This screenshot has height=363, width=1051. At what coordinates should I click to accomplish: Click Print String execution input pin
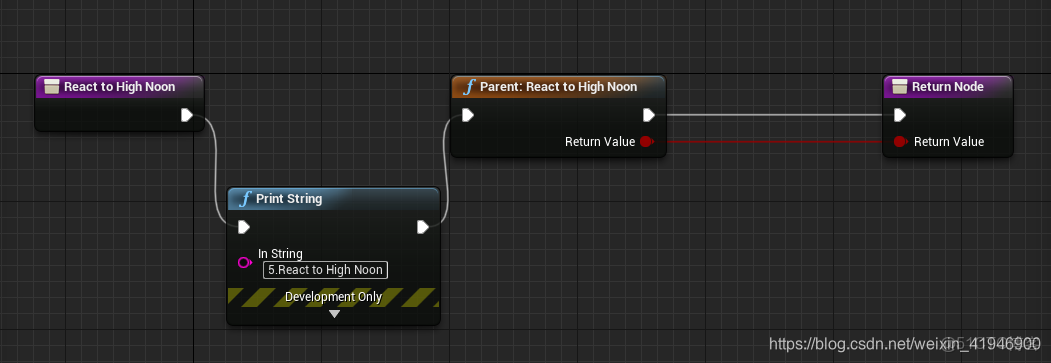click(x=244, y=227)
